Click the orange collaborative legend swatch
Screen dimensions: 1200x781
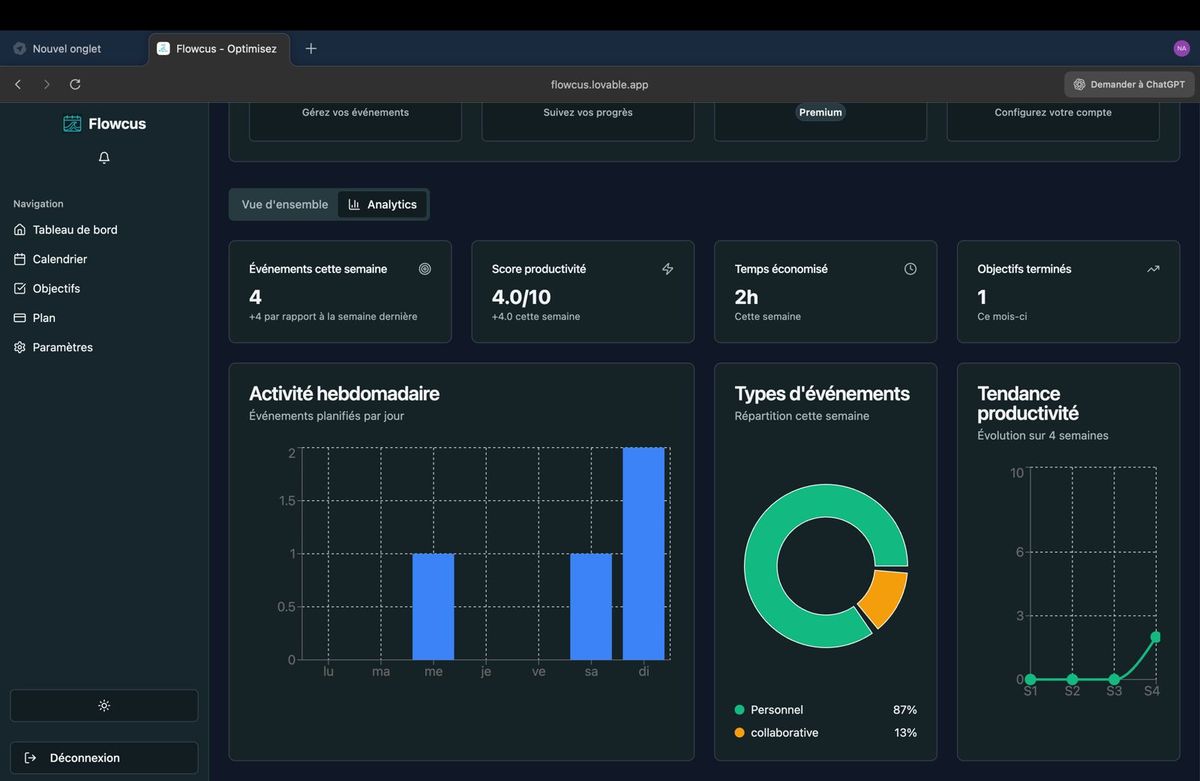740,733
